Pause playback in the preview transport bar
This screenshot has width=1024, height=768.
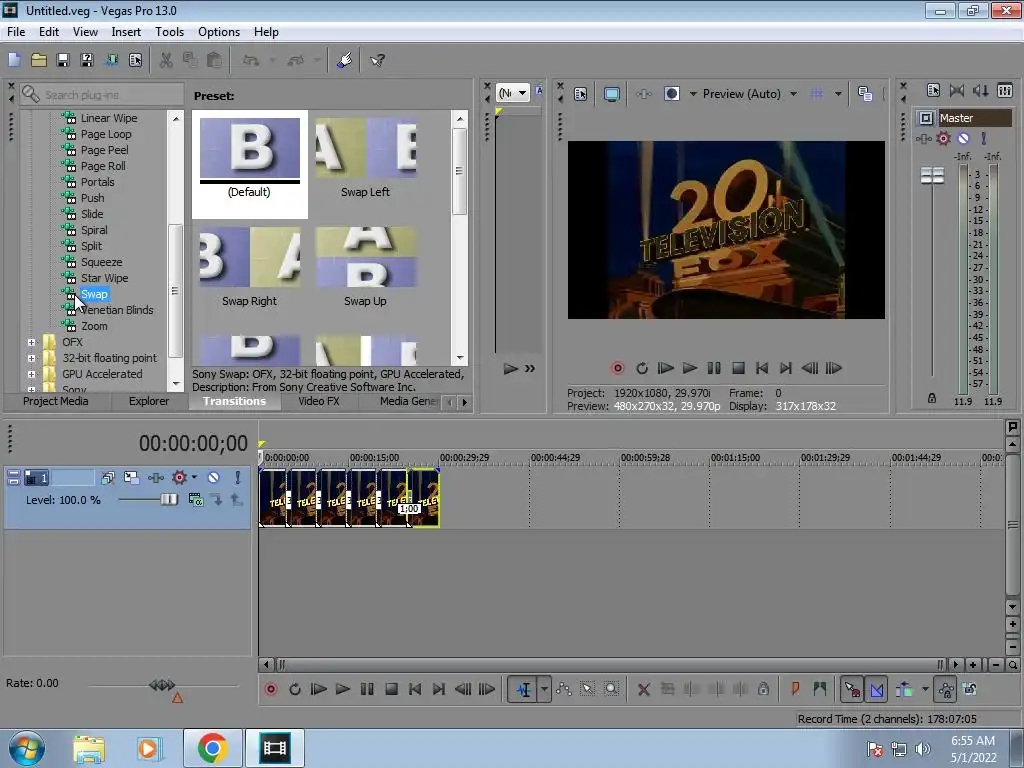tap(714, 368)
